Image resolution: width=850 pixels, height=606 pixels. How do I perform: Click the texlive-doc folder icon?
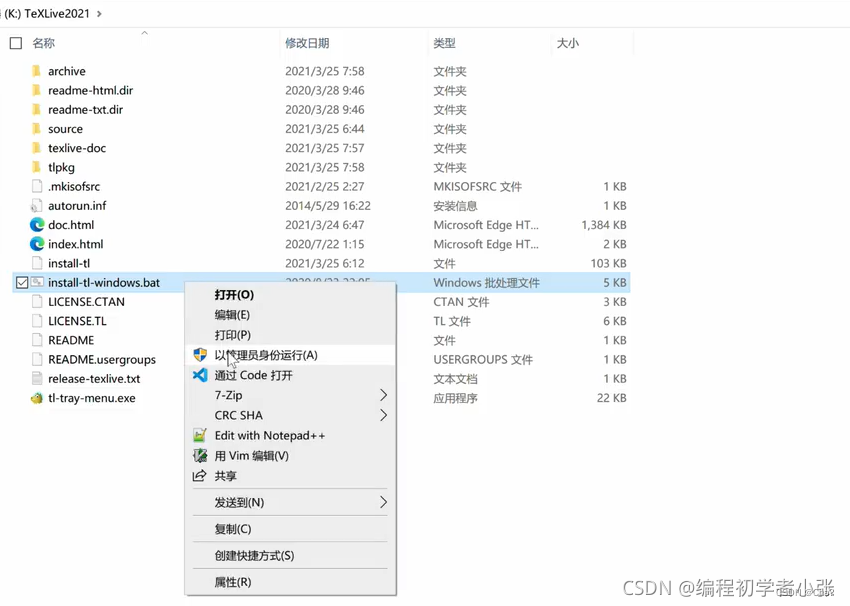36,148
